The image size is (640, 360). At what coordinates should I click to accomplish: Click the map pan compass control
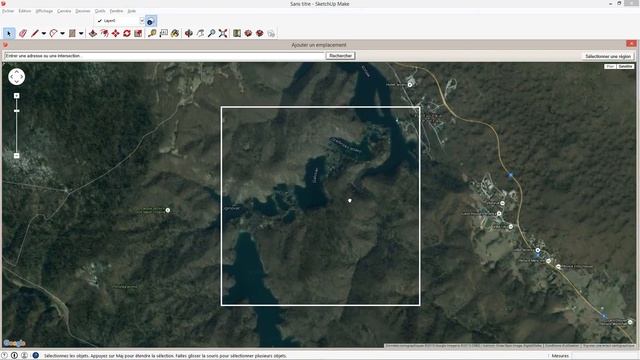click(16, 77)
